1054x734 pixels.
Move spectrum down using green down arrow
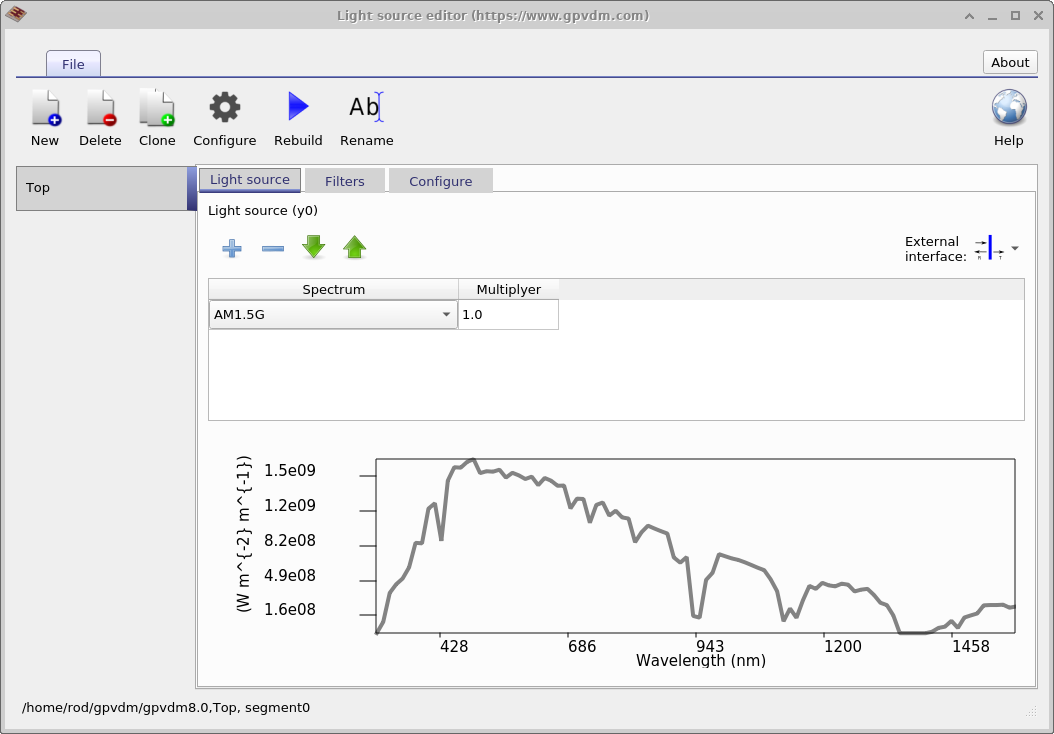313,247
